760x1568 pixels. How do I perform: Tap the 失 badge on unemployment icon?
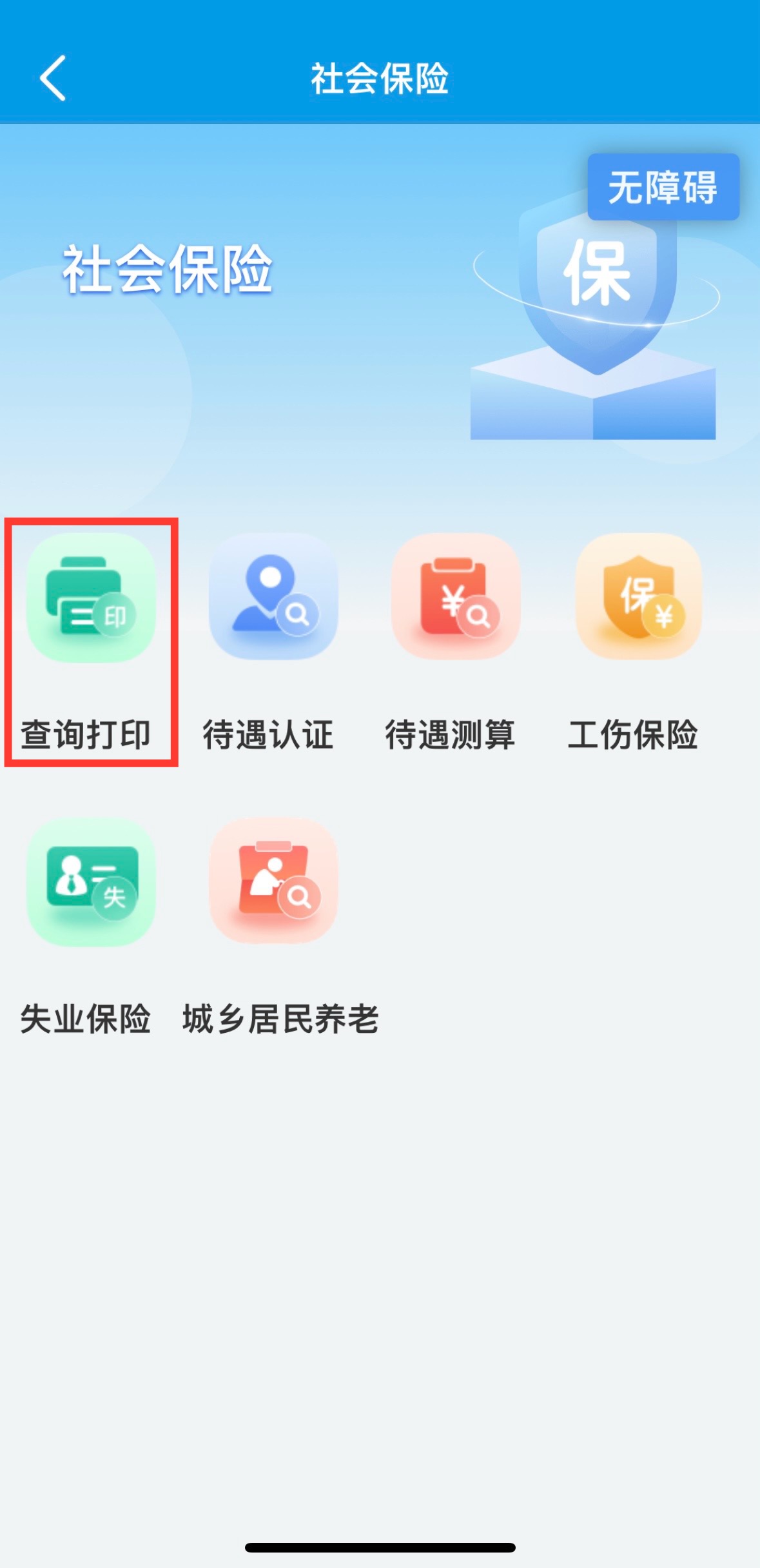click(x=114, y=897)
